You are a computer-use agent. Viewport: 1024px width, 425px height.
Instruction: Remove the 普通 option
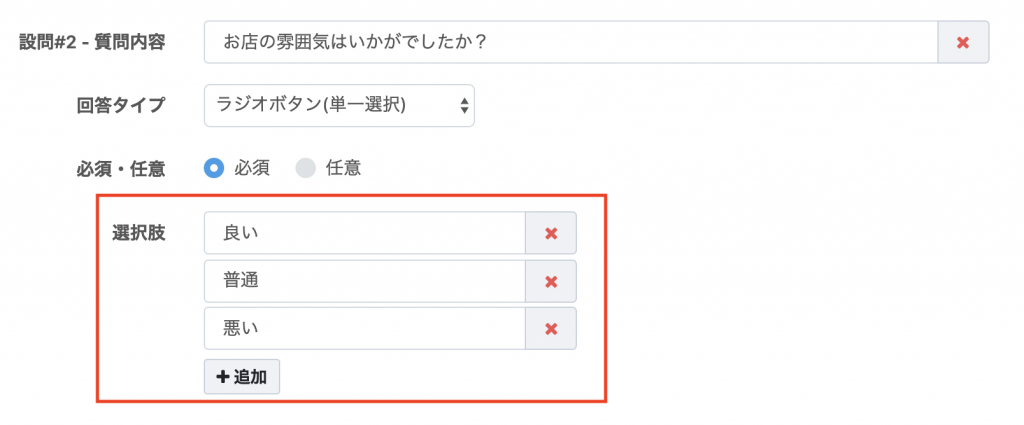pyautogui.click(x=550, y=281)
